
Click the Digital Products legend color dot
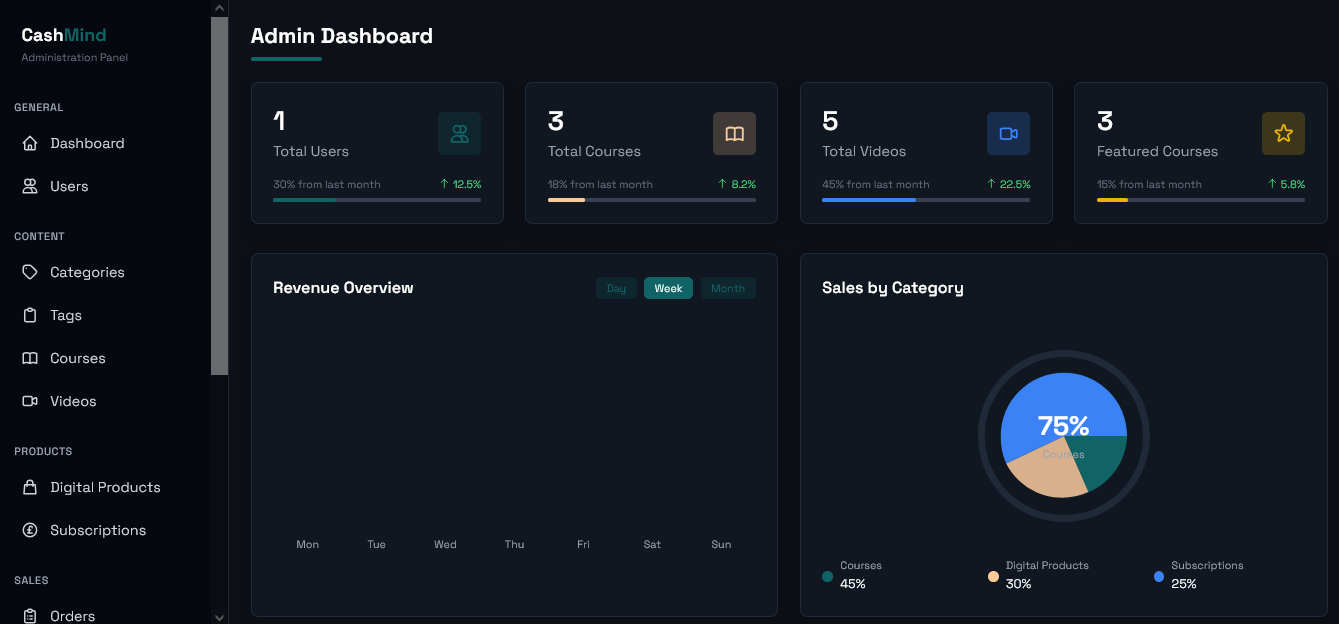tap(993, 576)
